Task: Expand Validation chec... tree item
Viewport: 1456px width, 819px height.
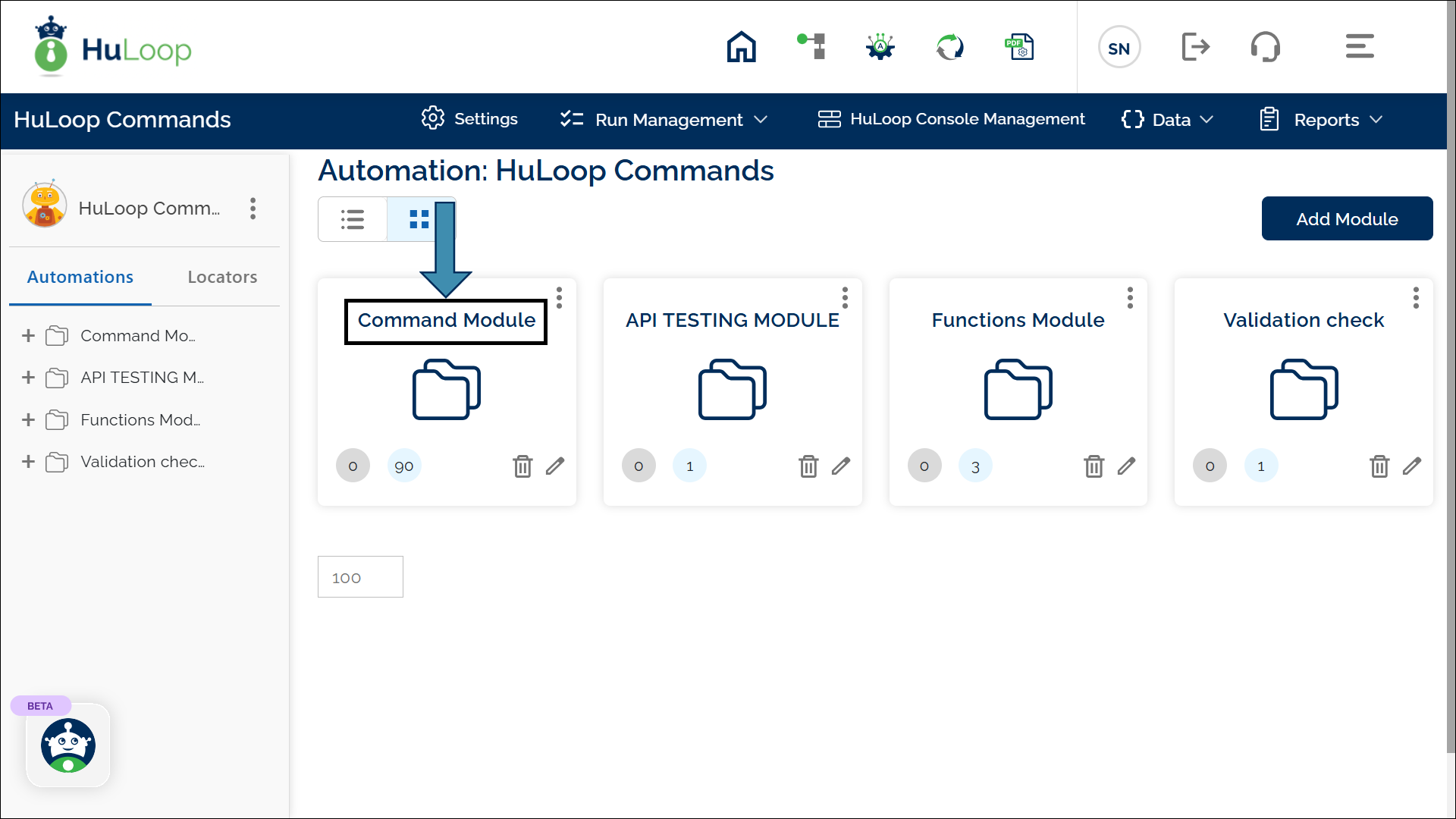Action: [x=28, y=462]
